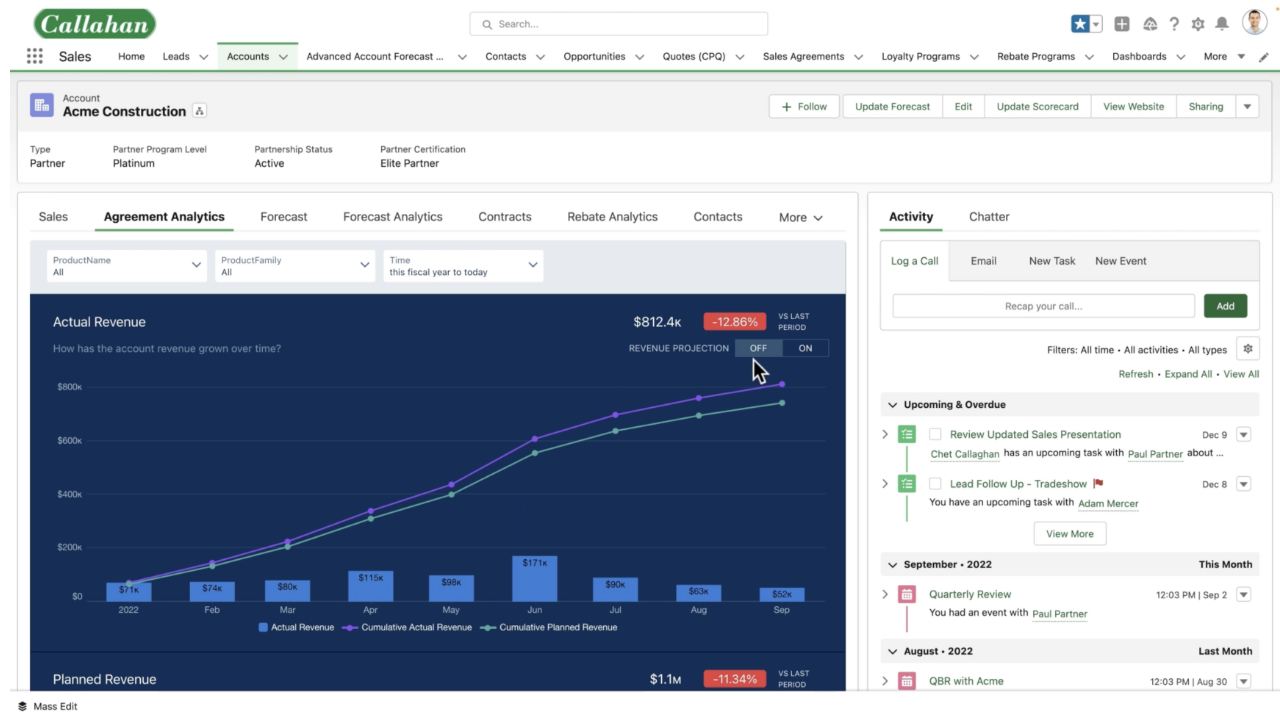Click the task icon for Review Updated Sales Presentation
The width and height of the screenshot is (1280, 720).
[907, 434]
